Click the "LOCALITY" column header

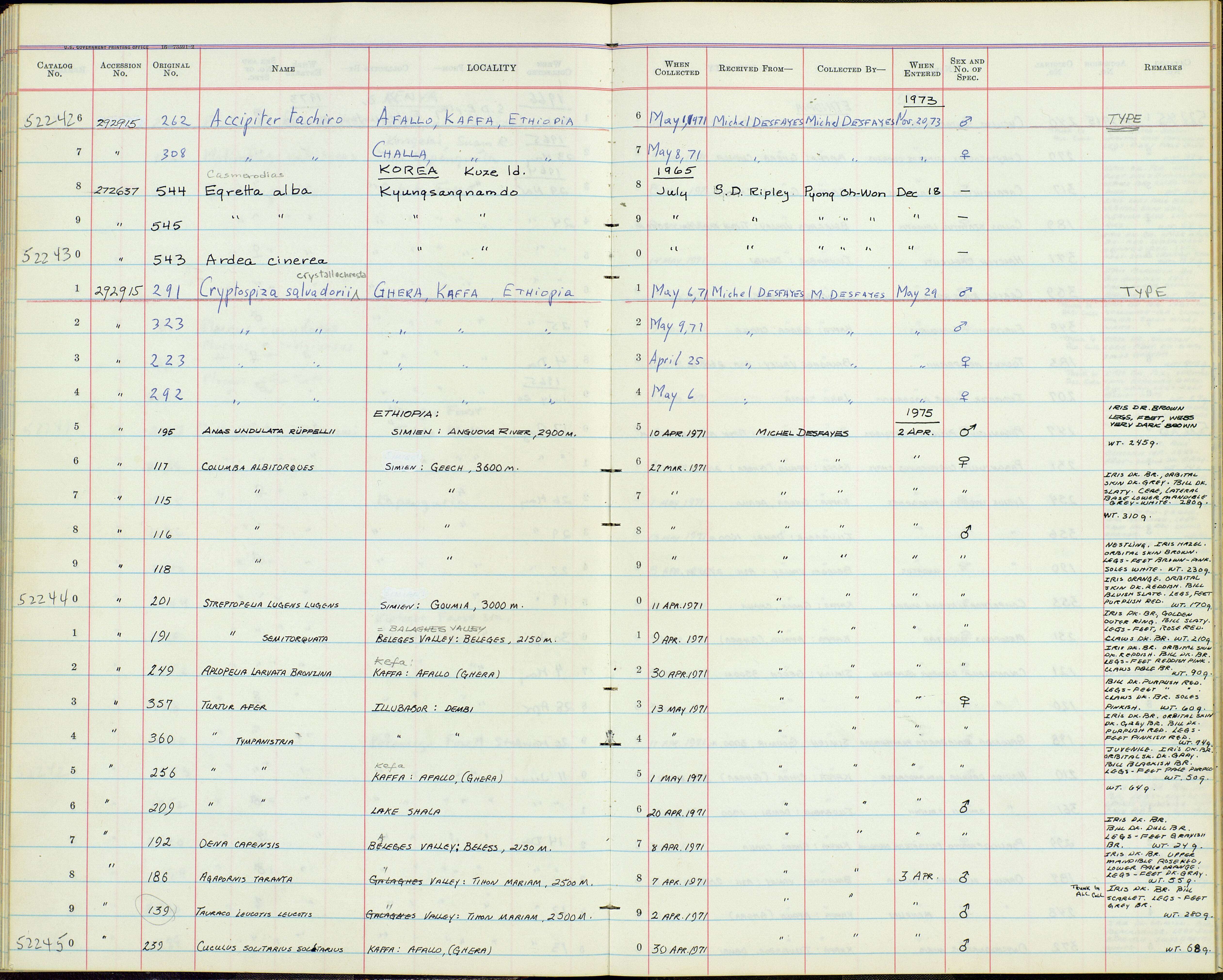point(491,68)
